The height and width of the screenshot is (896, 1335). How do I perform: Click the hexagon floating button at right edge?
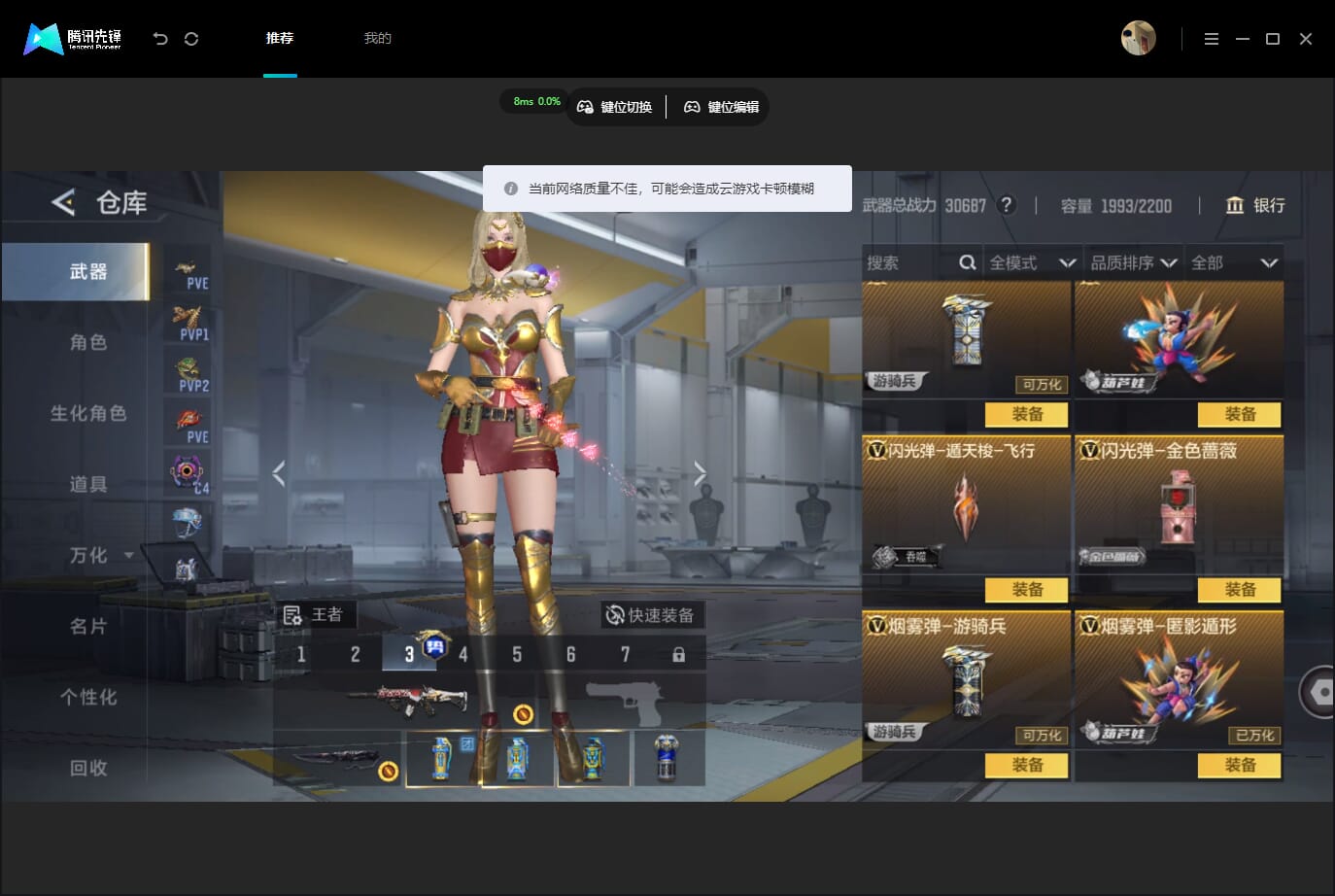point(1318,692)
